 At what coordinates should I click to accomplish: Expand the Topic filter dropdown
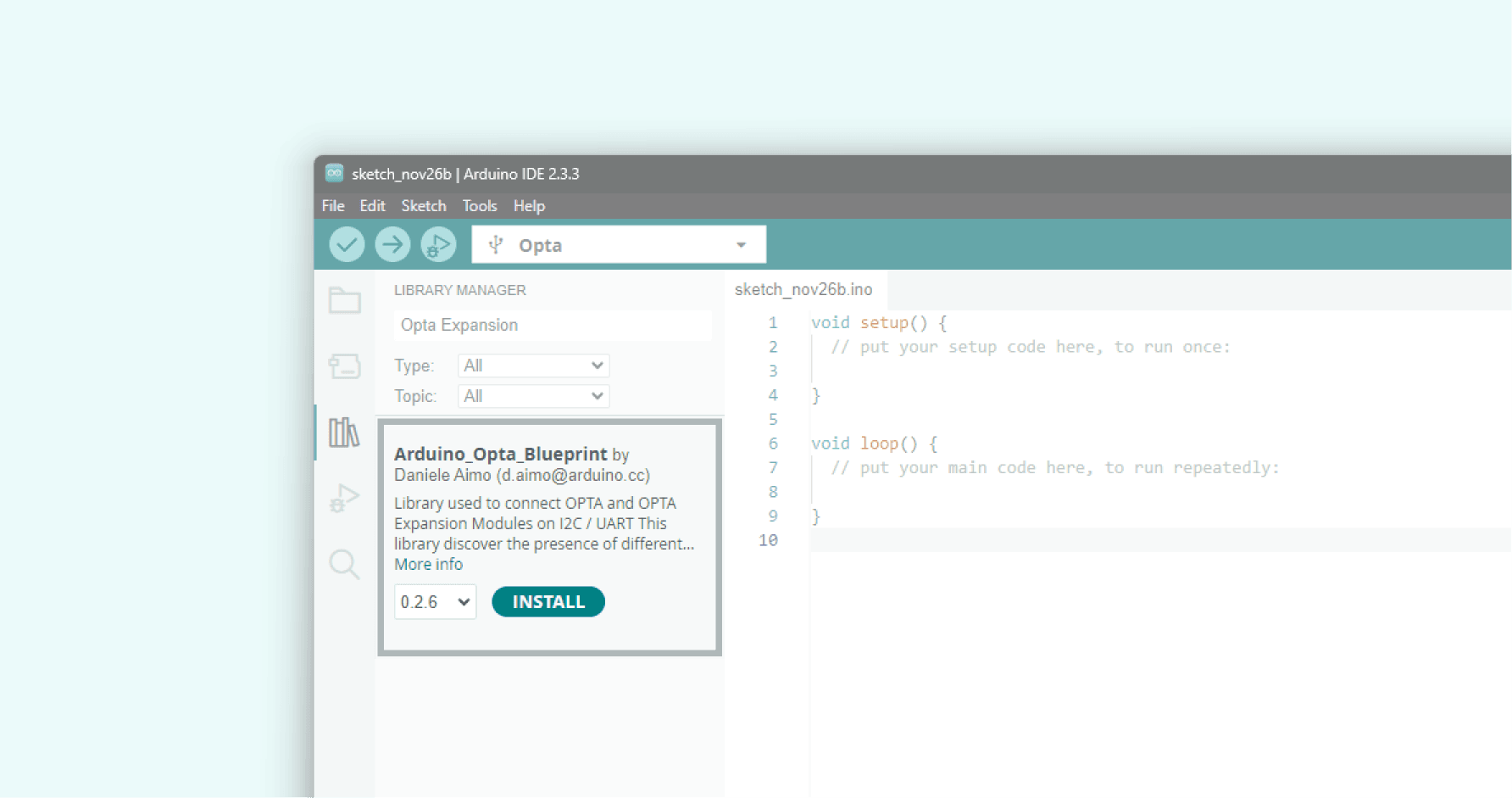(x=533, y=396)
